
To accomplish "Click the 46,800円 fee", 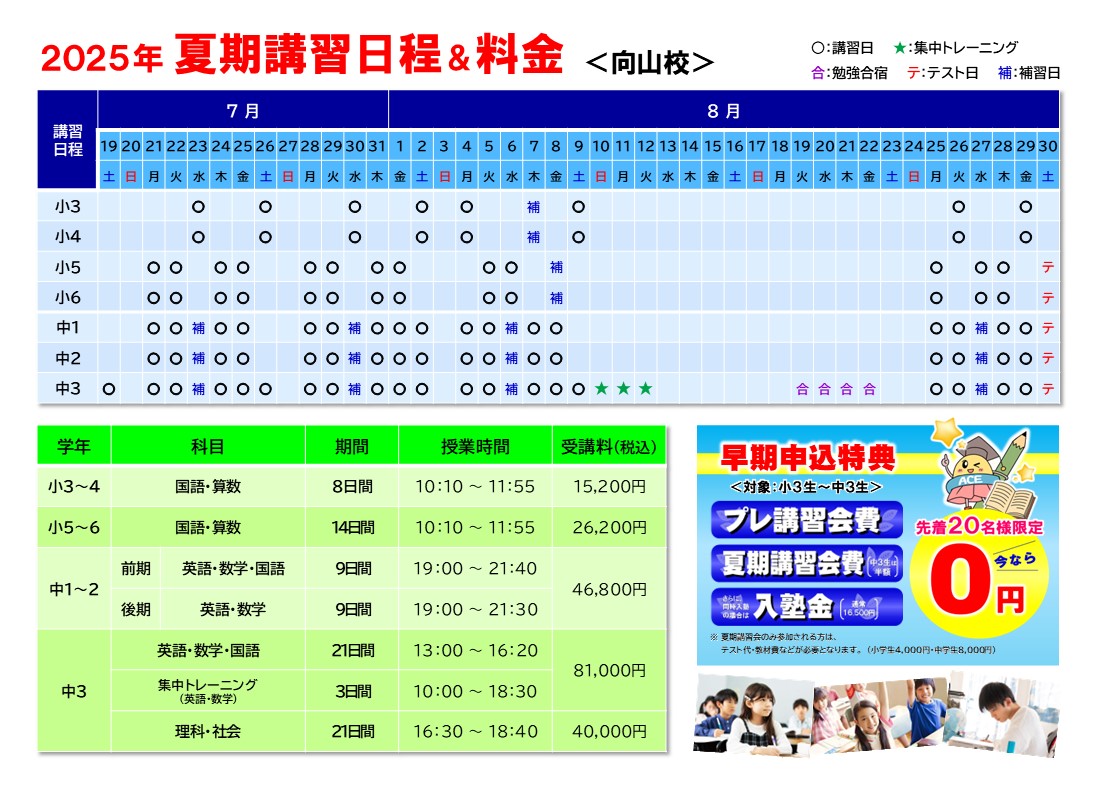I will (609, 589).
